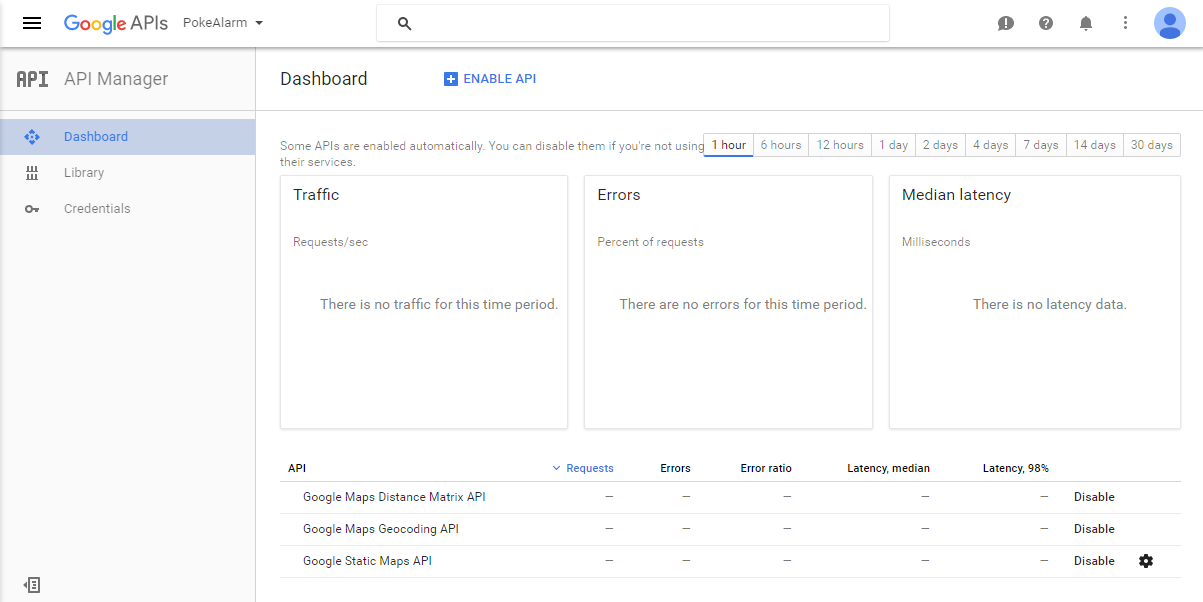
Task: Open the three-dot utilities menu
Action: 1126,23
